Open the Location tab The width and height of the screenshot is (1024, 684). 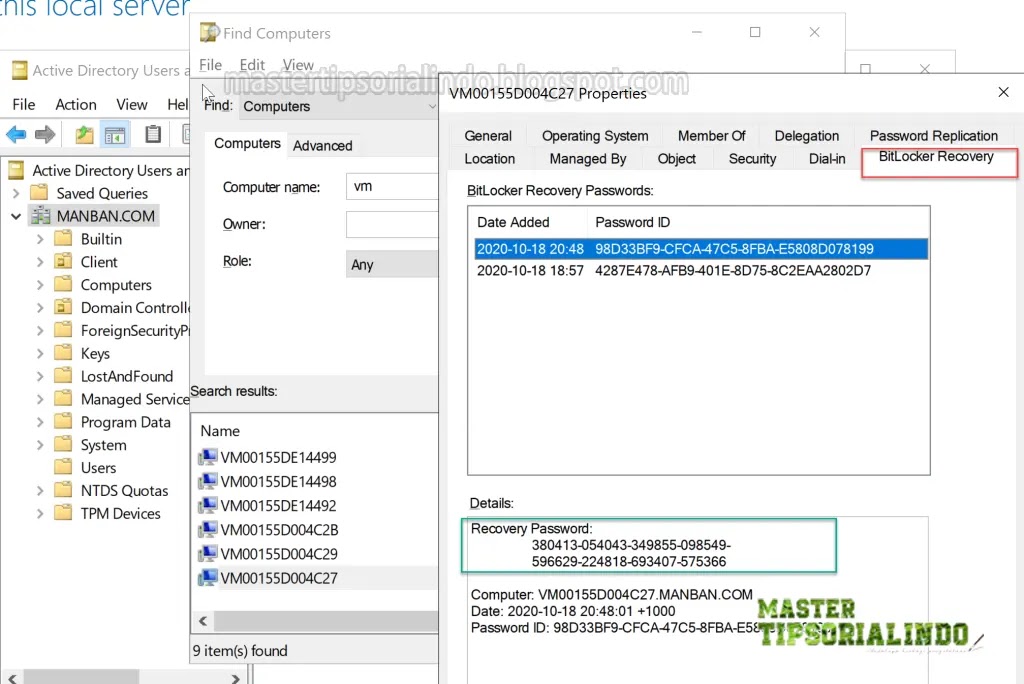(x=490, y=159)
